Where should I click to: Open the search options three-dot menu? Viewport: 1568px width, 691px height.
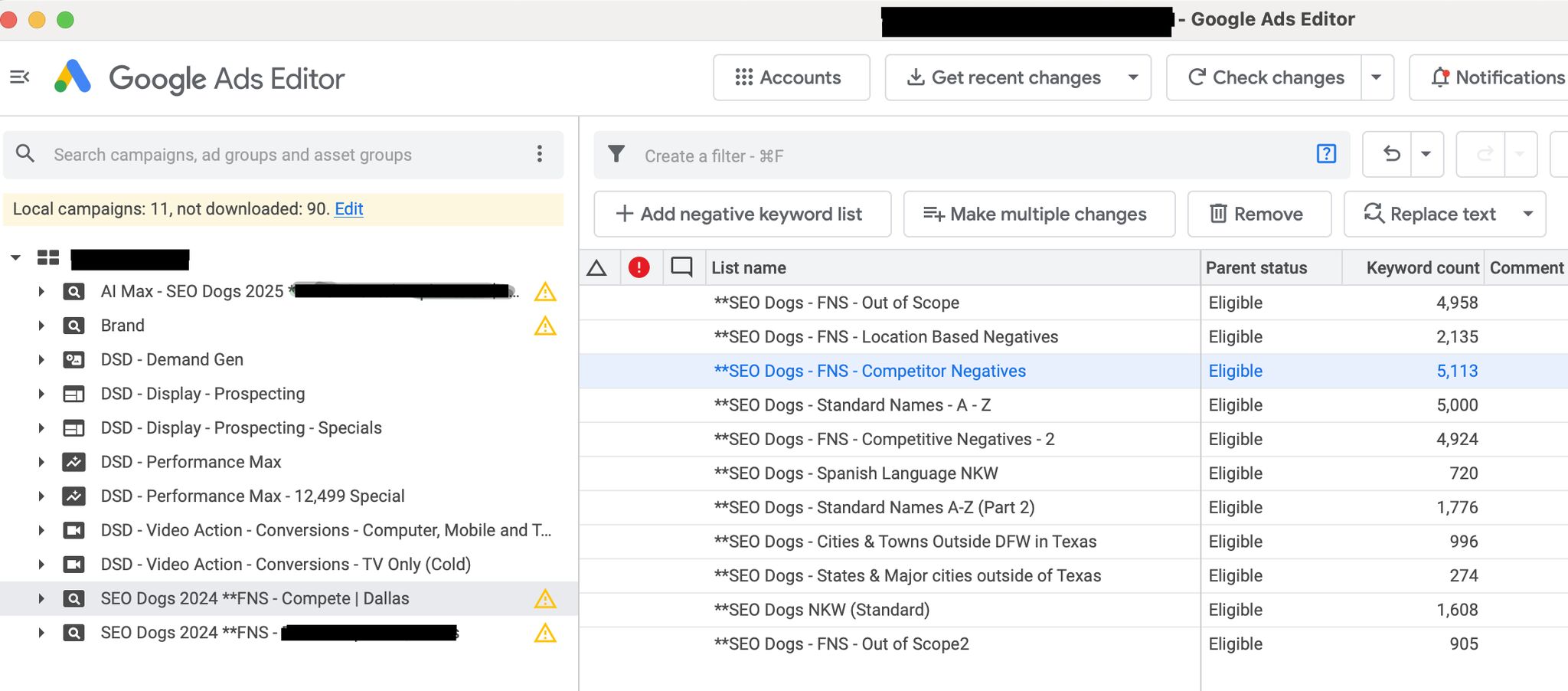pyautogui.click(x=540, y=154)
